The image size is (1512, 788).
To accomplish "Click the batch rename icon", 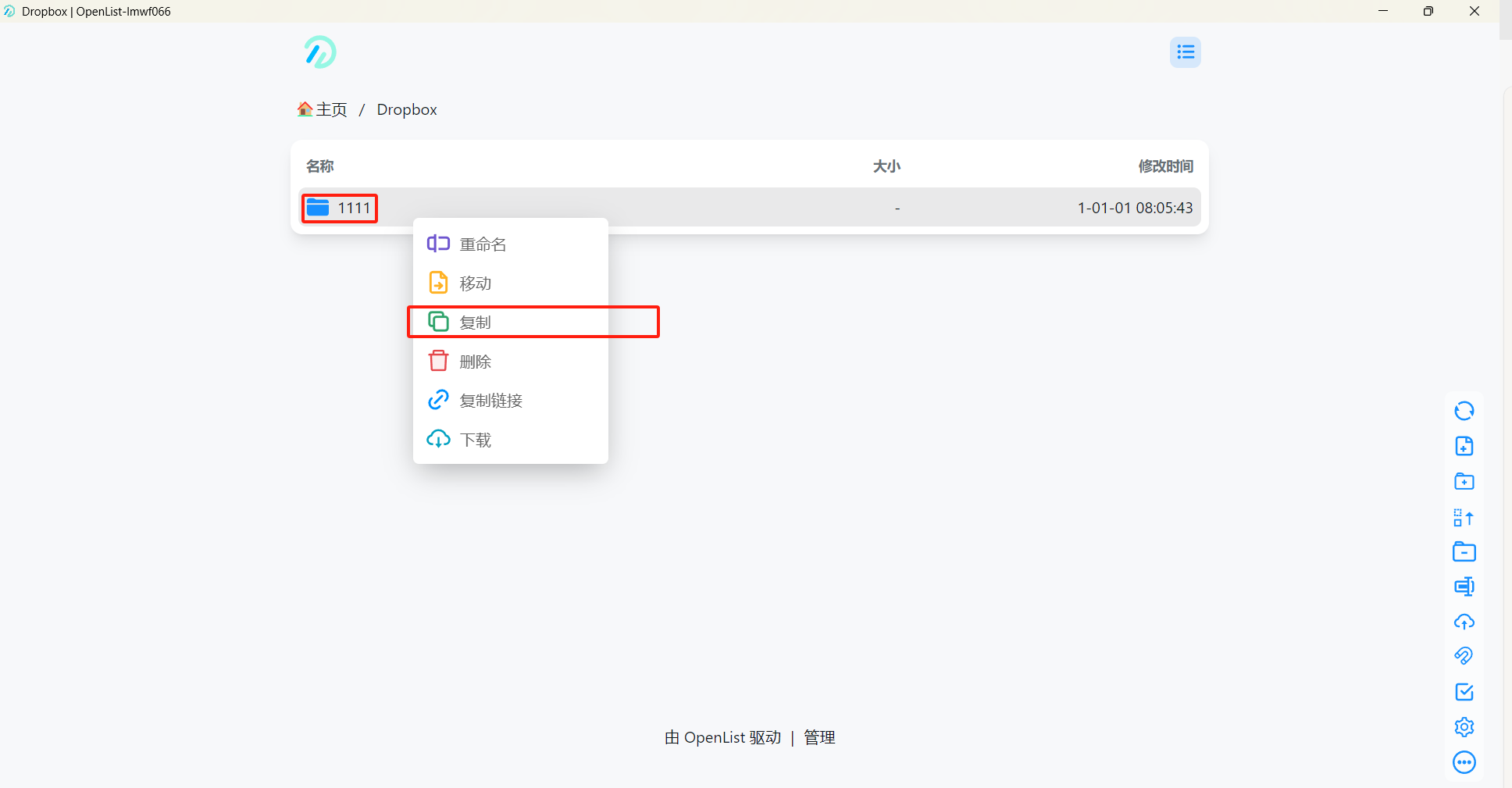I will 1464,587.
